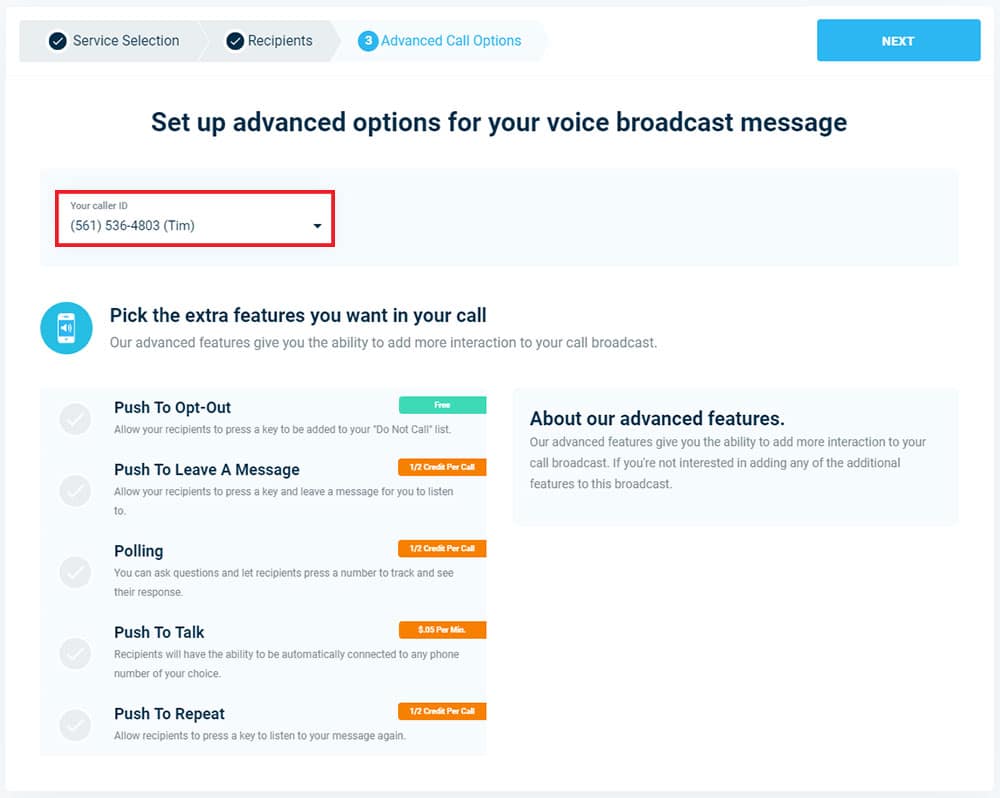Open the caller ID dropdown arrow
Viewport: 1000px width, 798px height.
[317, 226]
